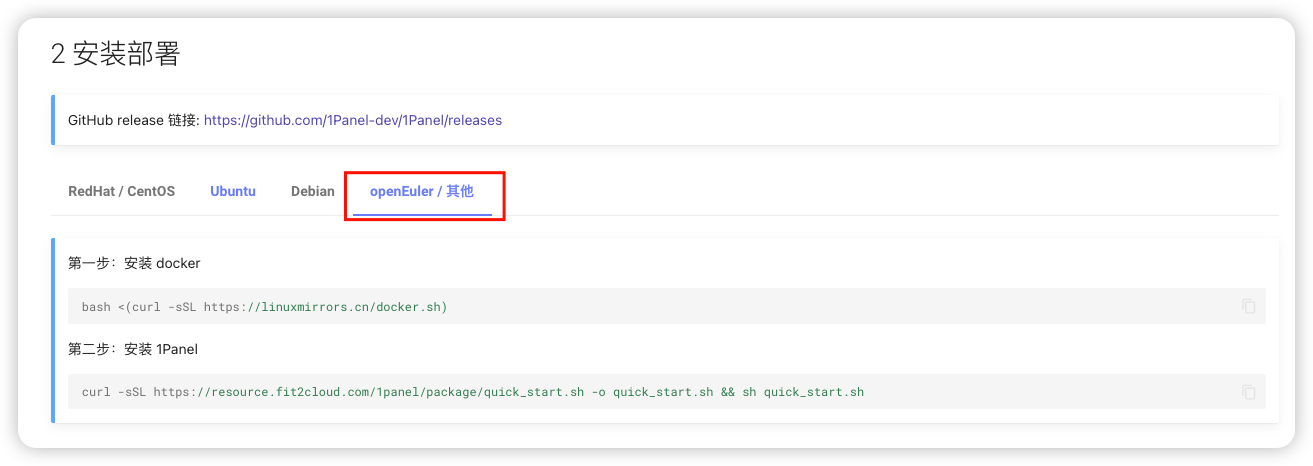Image resolution: width=1313 pixels, height=466 pixels.
Task: Open the Debian tab
Action: pyautogui.click(x=313, y=191)
